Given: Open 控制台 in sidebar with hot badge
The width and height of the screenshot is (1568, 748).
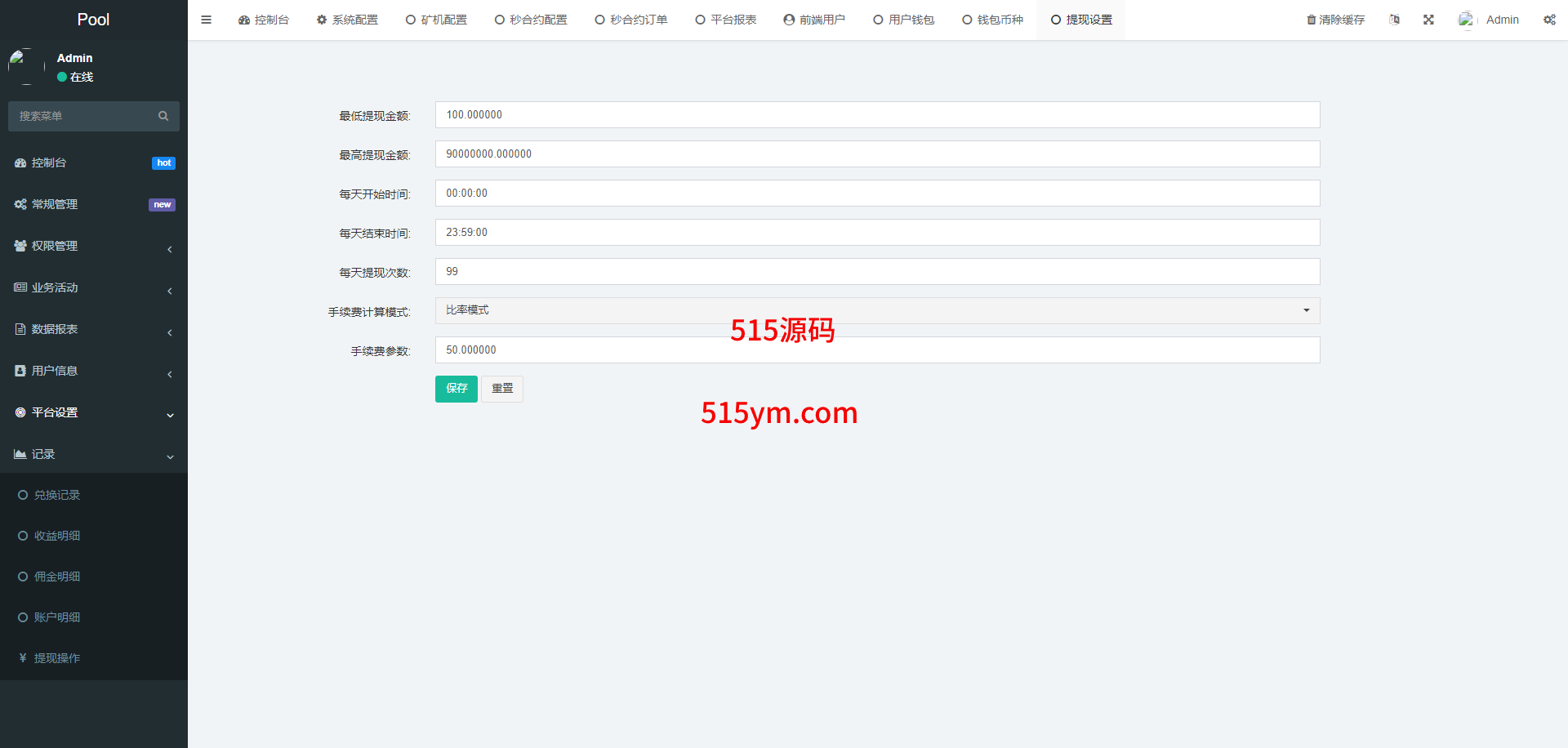Looking at the screenshot, I should point(49,163).
